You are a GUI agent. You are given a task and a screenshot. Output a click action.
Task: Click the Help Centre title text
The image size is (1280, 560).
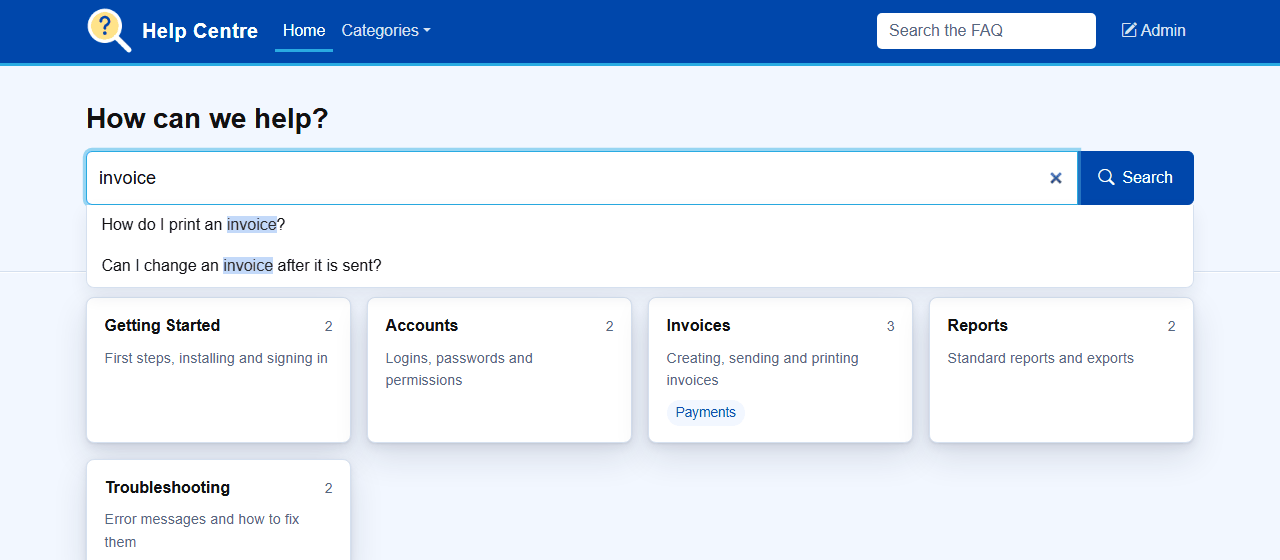pyautogui.click(x=200, y=31)
